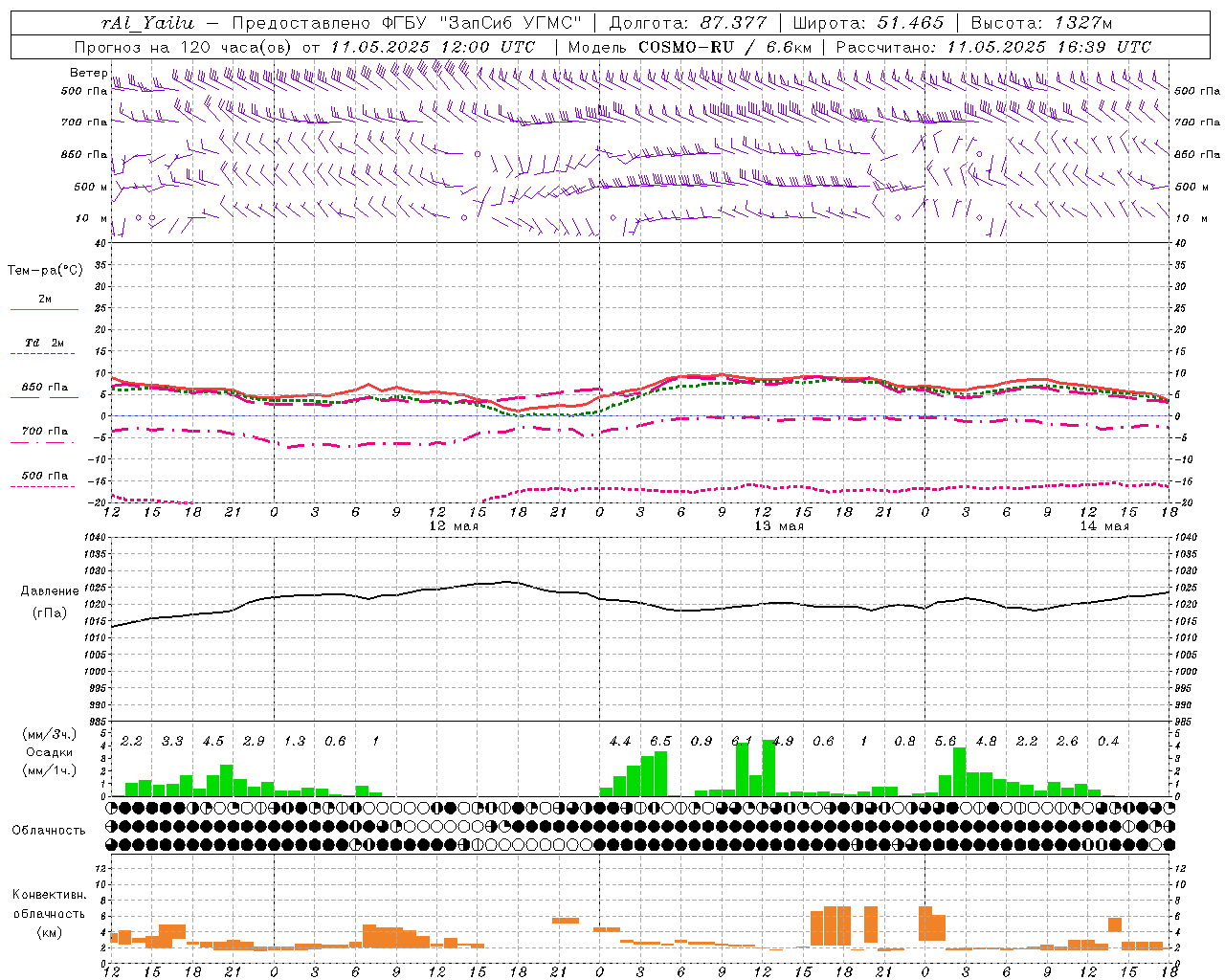
Task: Click the (мм/3ч.) unit label
Action: [x=49, y=734]
